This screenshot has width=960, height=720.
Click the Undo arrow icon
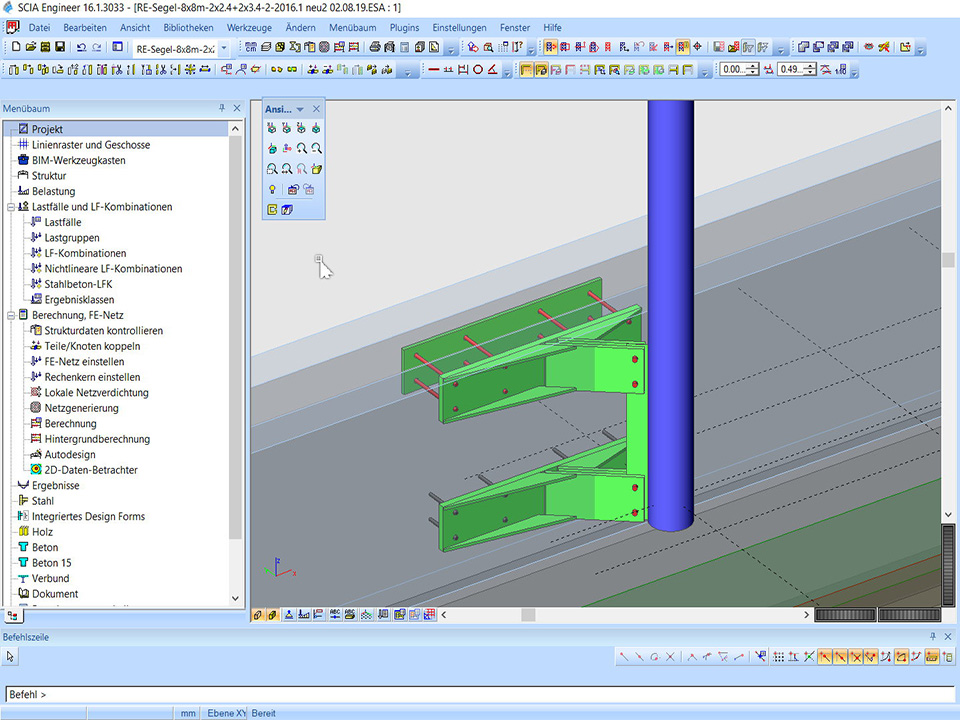tap(81, 47)
